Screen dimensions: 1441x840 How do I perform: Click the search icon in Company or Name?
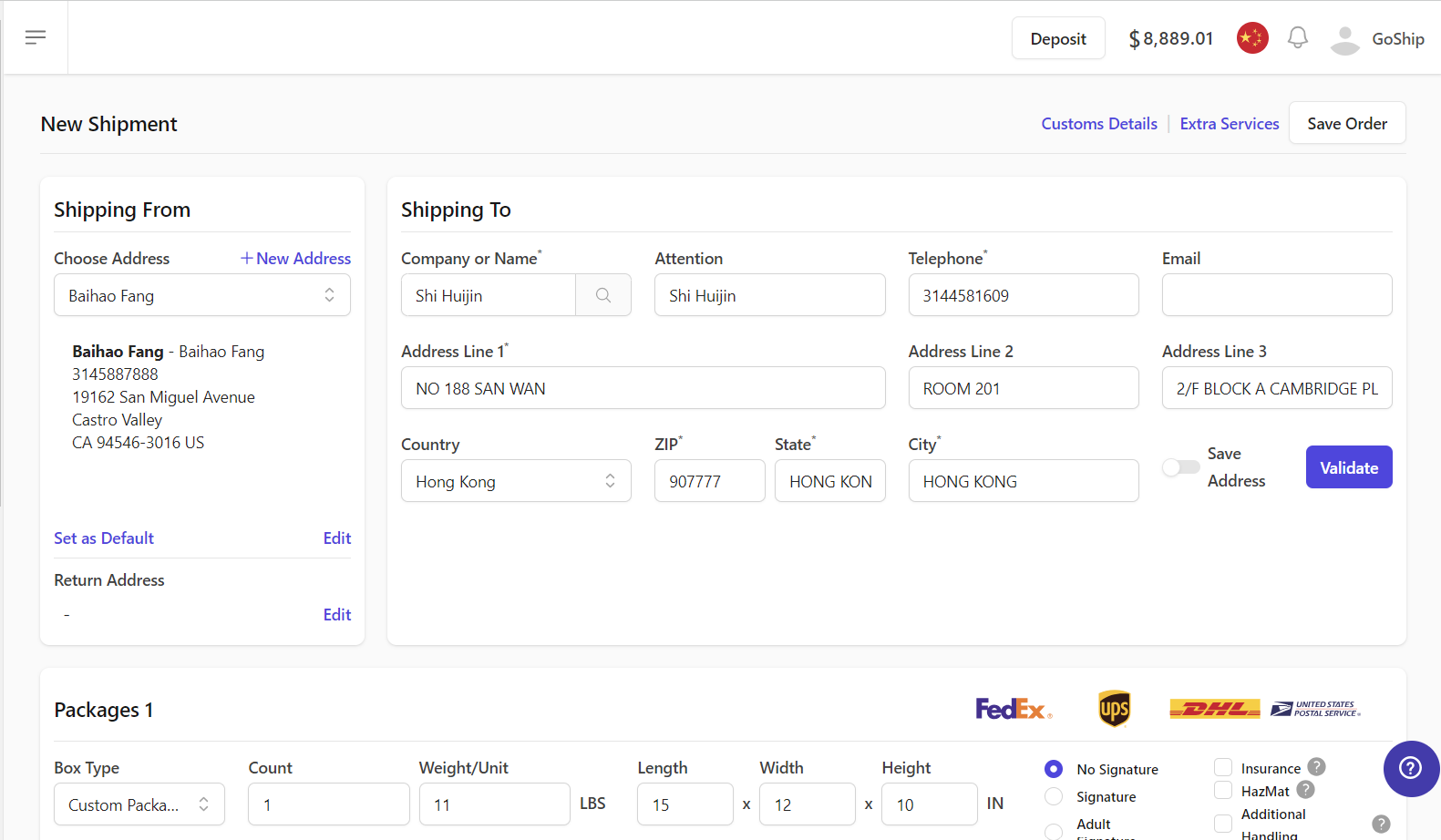coord(603,295)
